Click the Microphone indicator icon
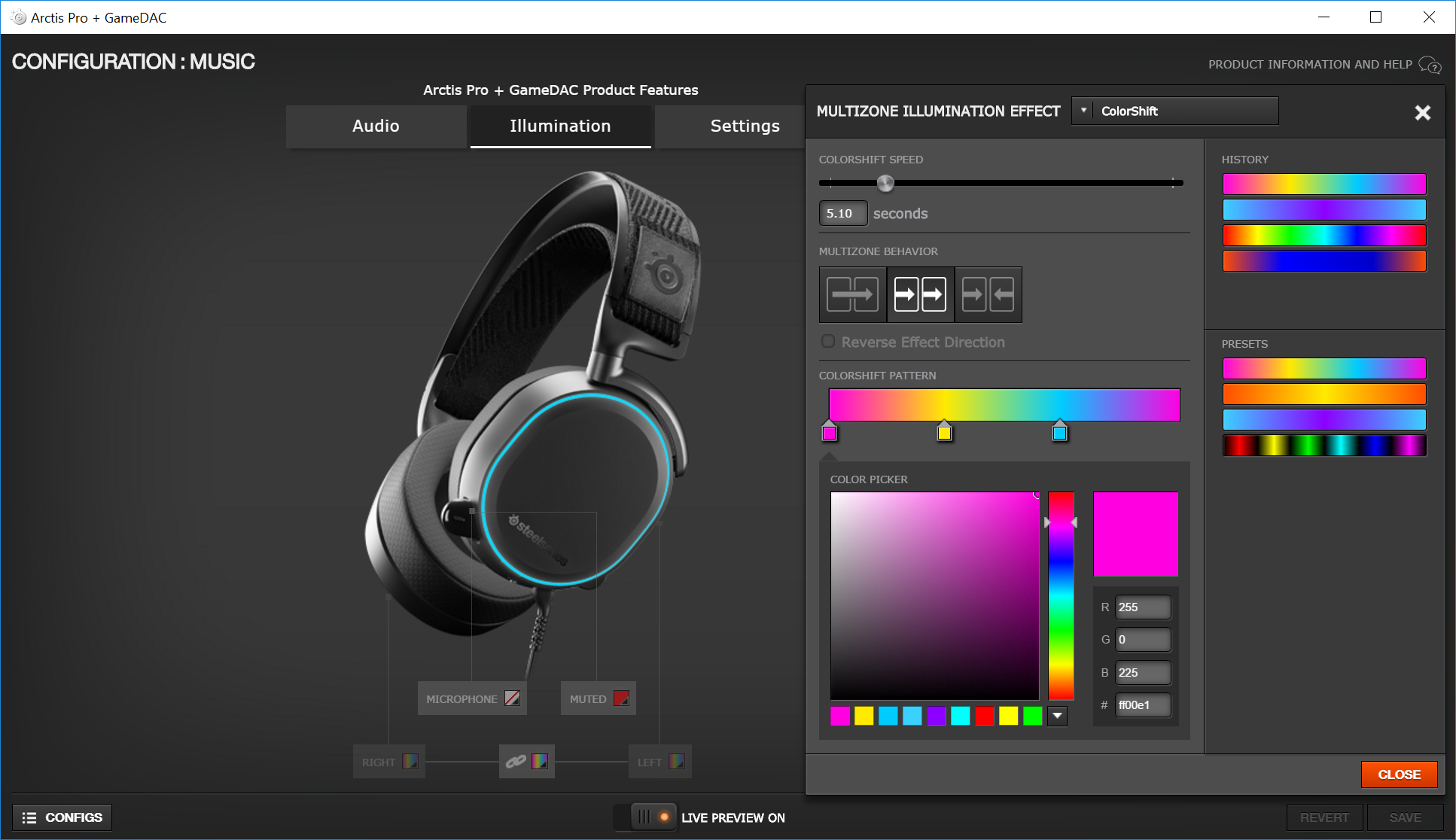 click(514, 699)
